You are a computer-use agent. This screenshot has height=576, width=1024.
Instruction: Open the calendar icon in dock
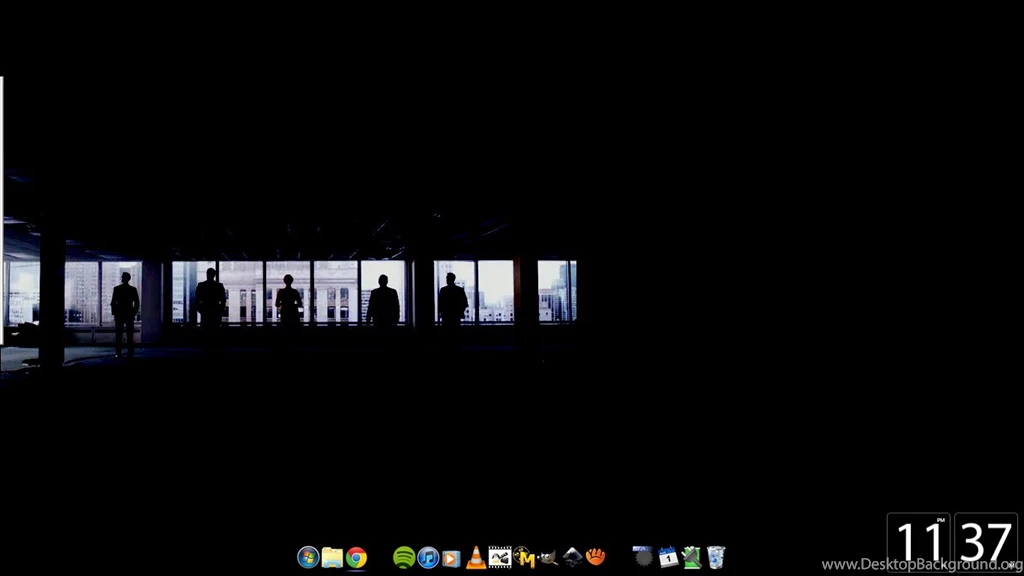(667, 557)
